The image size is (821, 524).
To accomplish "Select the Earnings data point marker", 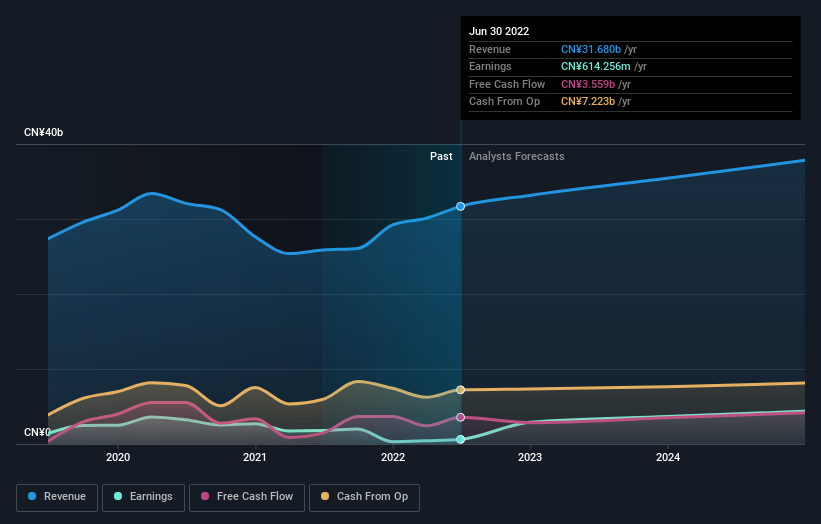I will click(x=460, y=439).
